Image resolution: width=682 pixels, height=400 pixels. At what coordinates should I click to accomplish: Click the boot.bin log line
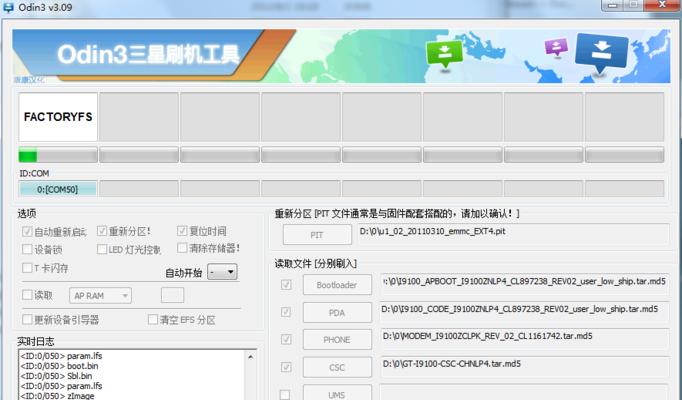[59, 366]
